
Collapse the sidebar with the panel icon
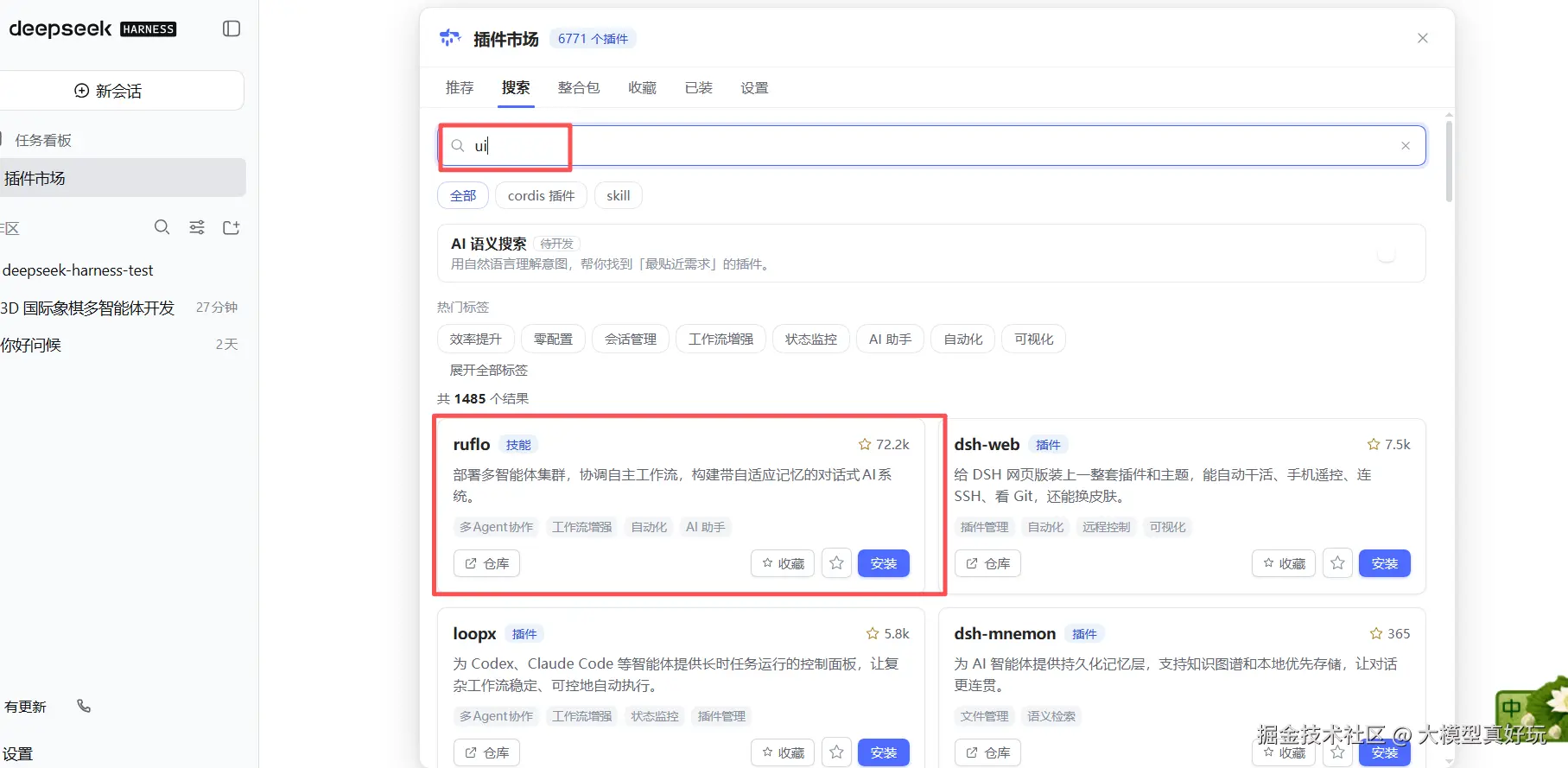coord(232,29)
